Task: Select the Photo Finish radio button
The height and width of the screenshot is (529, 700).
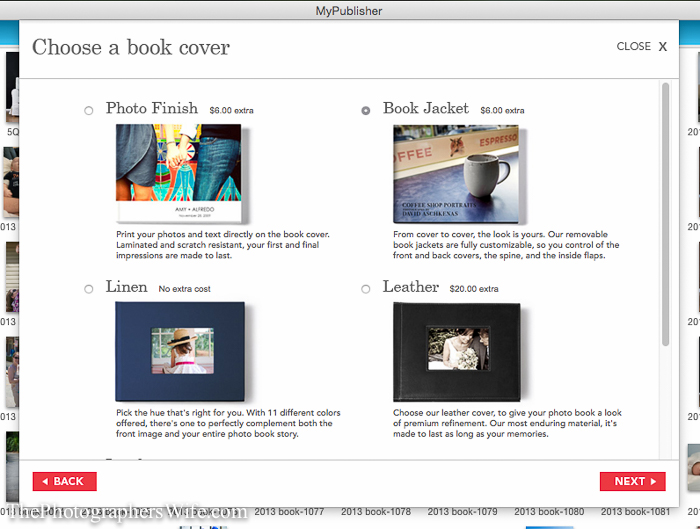Action: 89,111
